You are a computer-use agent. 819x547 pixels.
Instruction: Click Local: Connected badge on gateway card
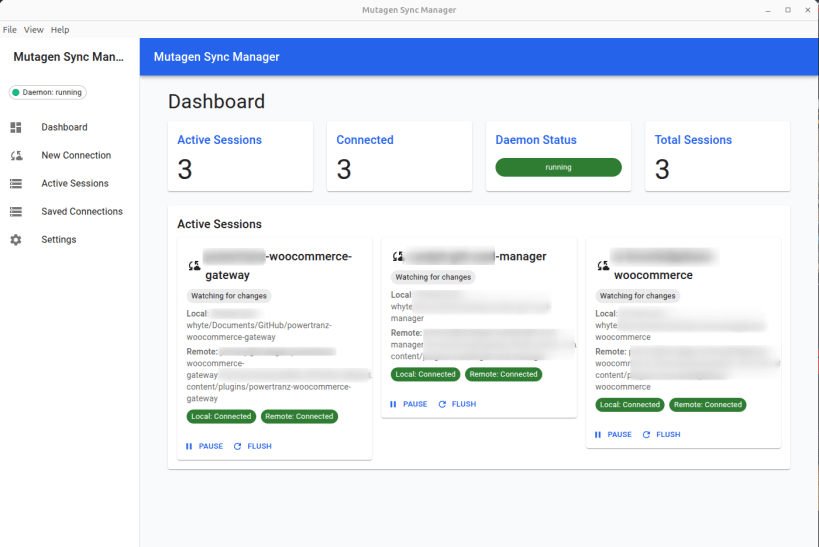pos(221,416)
